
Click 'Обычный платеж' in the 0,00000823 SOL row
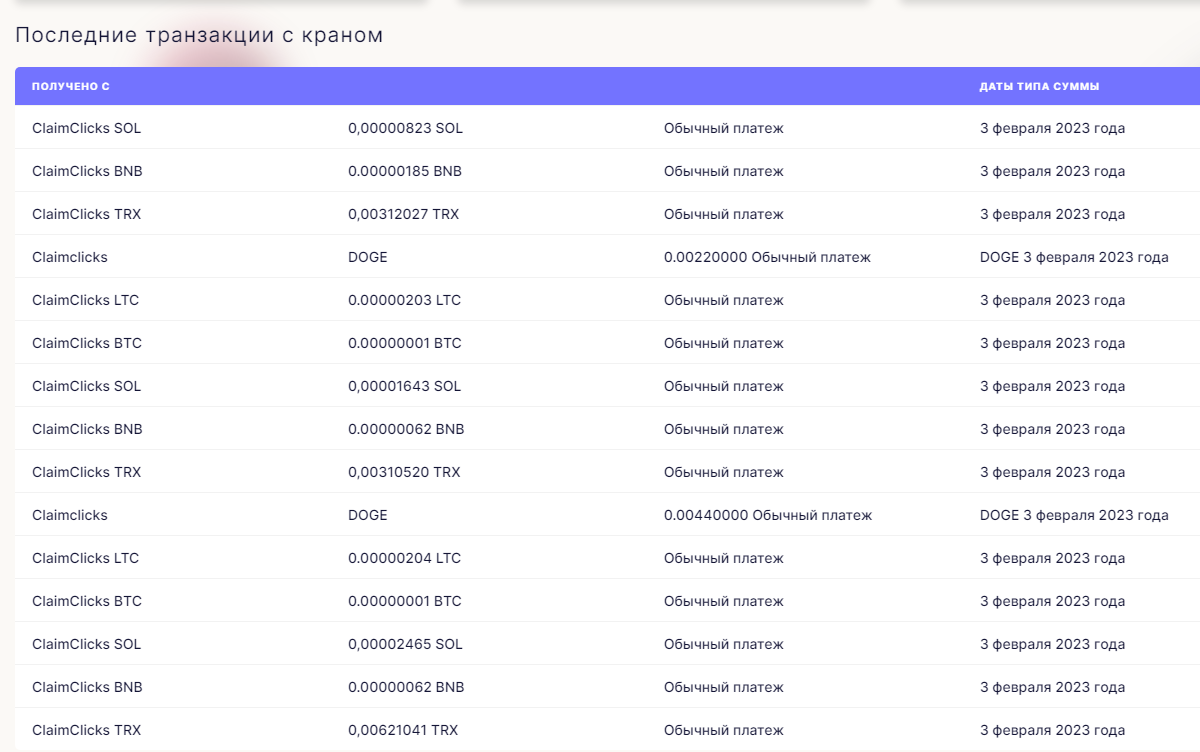[x=724, y=128]
